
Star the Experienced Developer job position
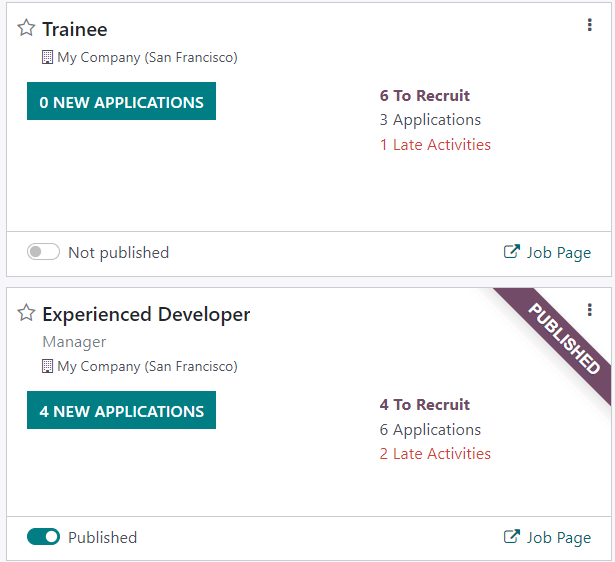[26, 314]
